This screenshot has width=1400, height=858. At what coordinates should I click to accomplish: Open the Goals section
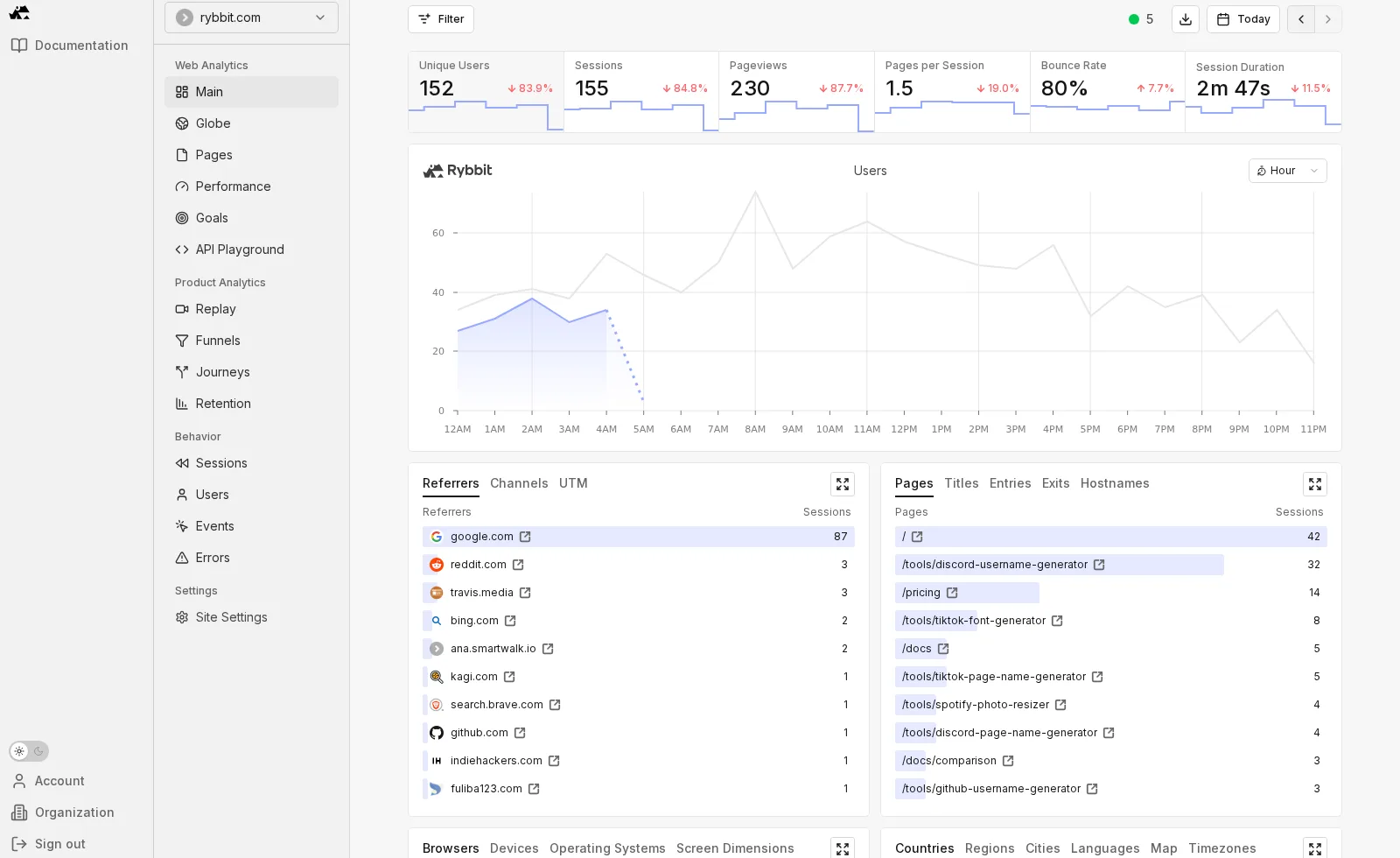click(x=251, y=218)
